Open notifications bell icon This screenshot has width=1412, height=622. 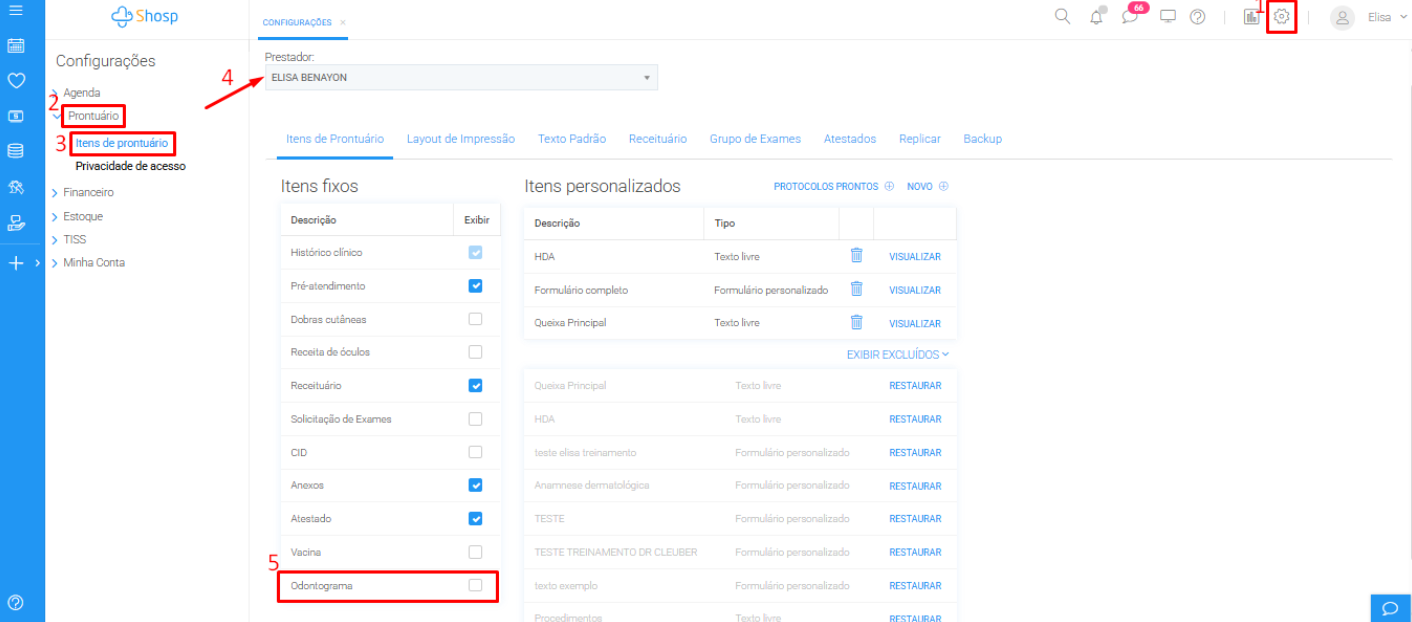(1097, 17)
